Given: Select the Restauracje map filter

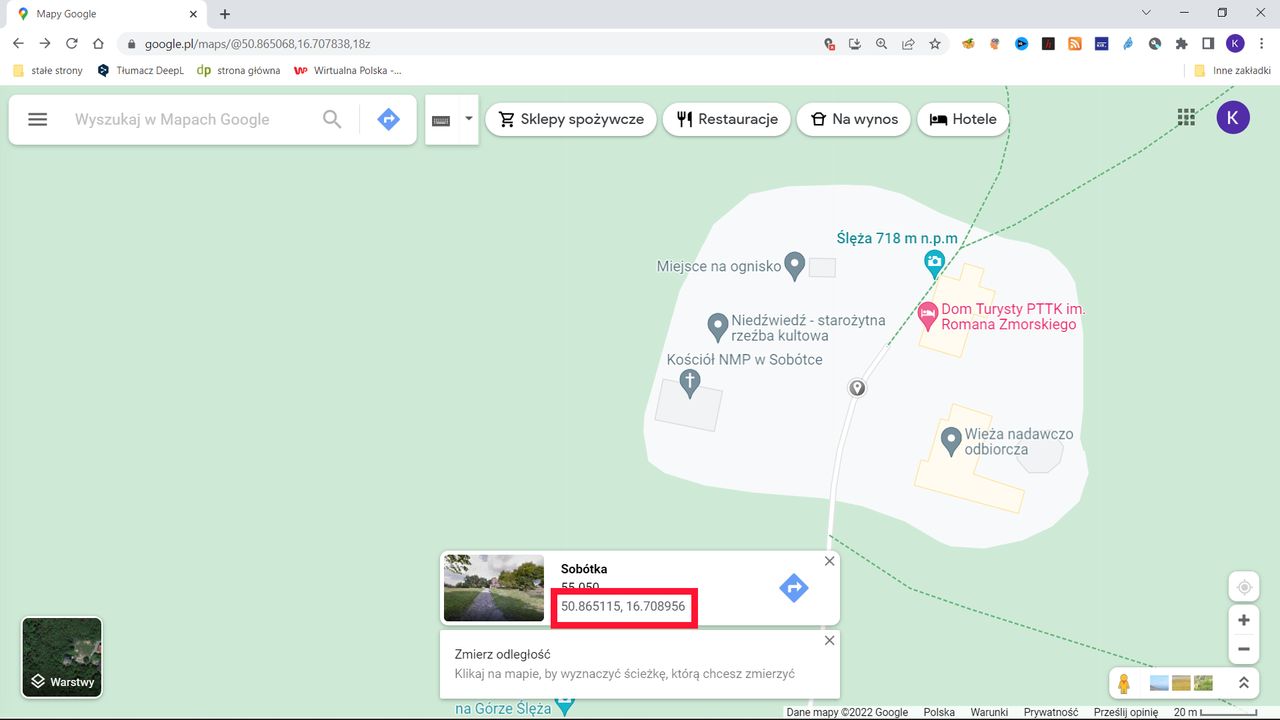Looking at the screenshot, I should click(726, 119).
